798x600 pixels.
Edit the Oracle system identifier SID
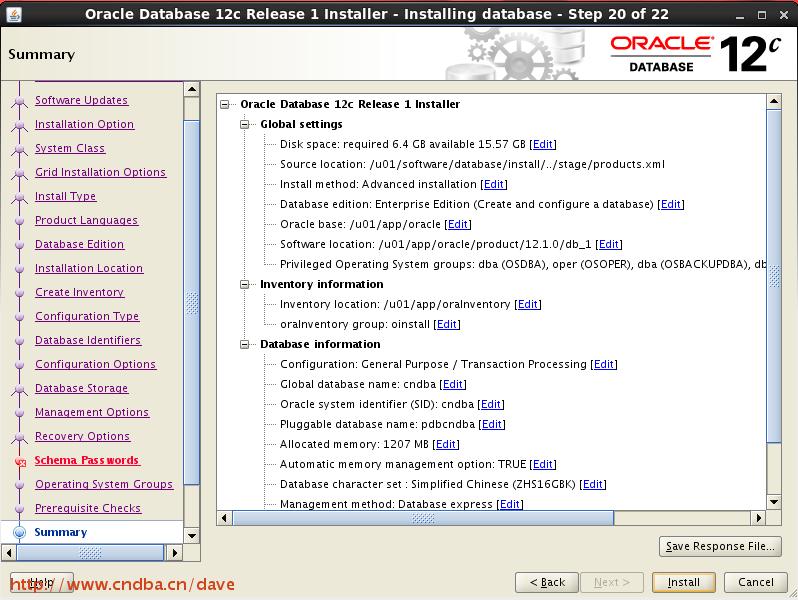491,405
